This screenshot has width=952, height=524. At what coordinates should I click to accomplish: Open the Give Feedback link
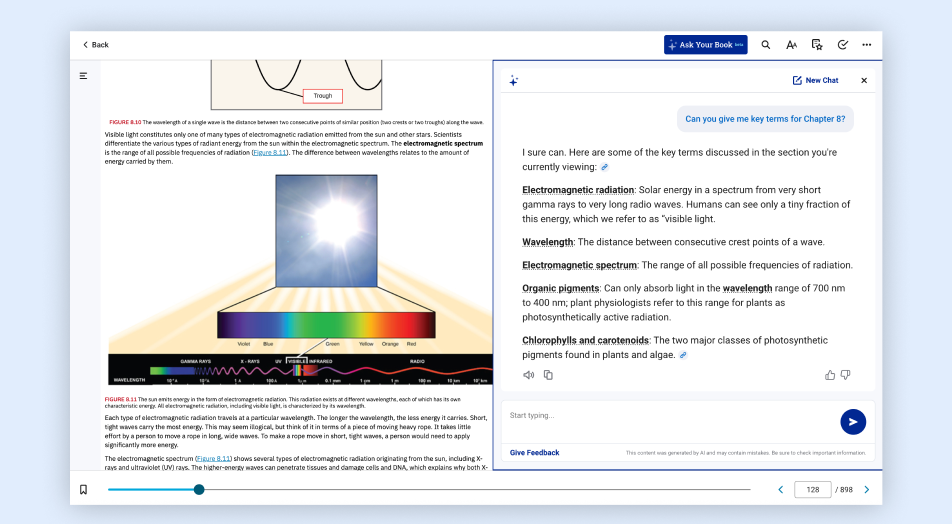534,453
